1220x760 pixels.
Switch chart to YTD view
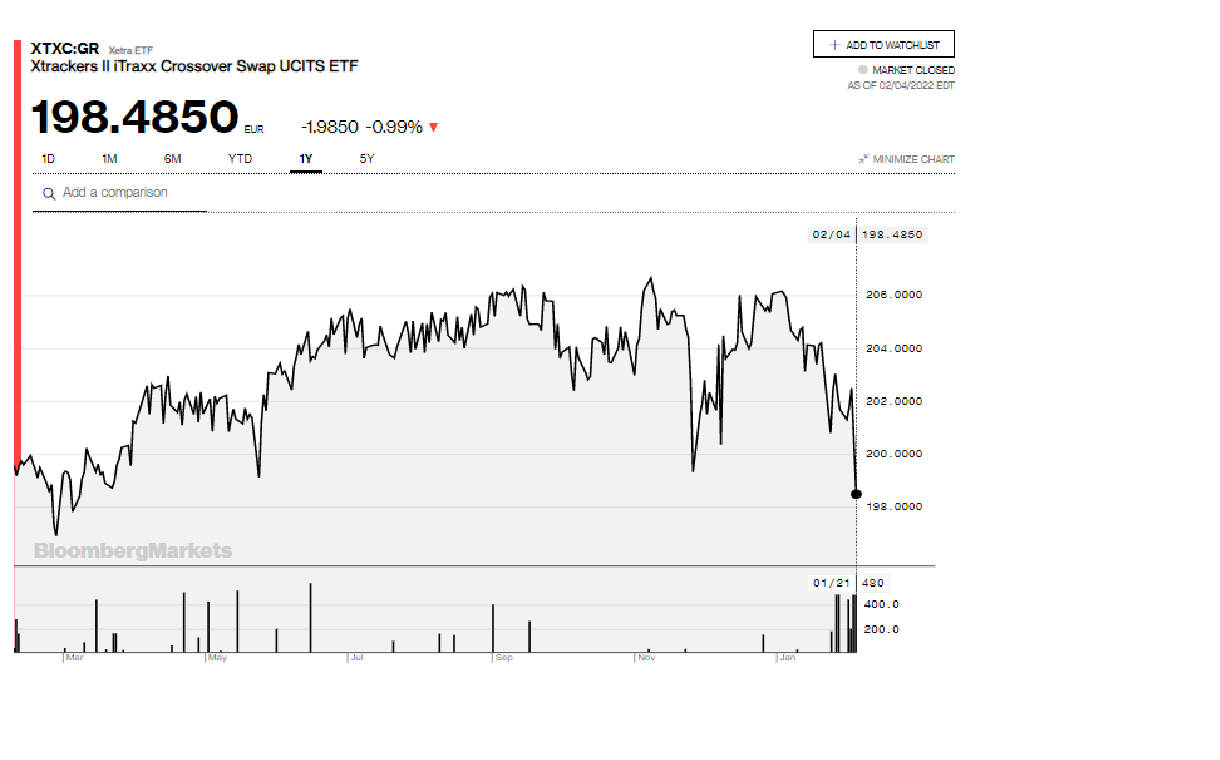tap(240, 159)
